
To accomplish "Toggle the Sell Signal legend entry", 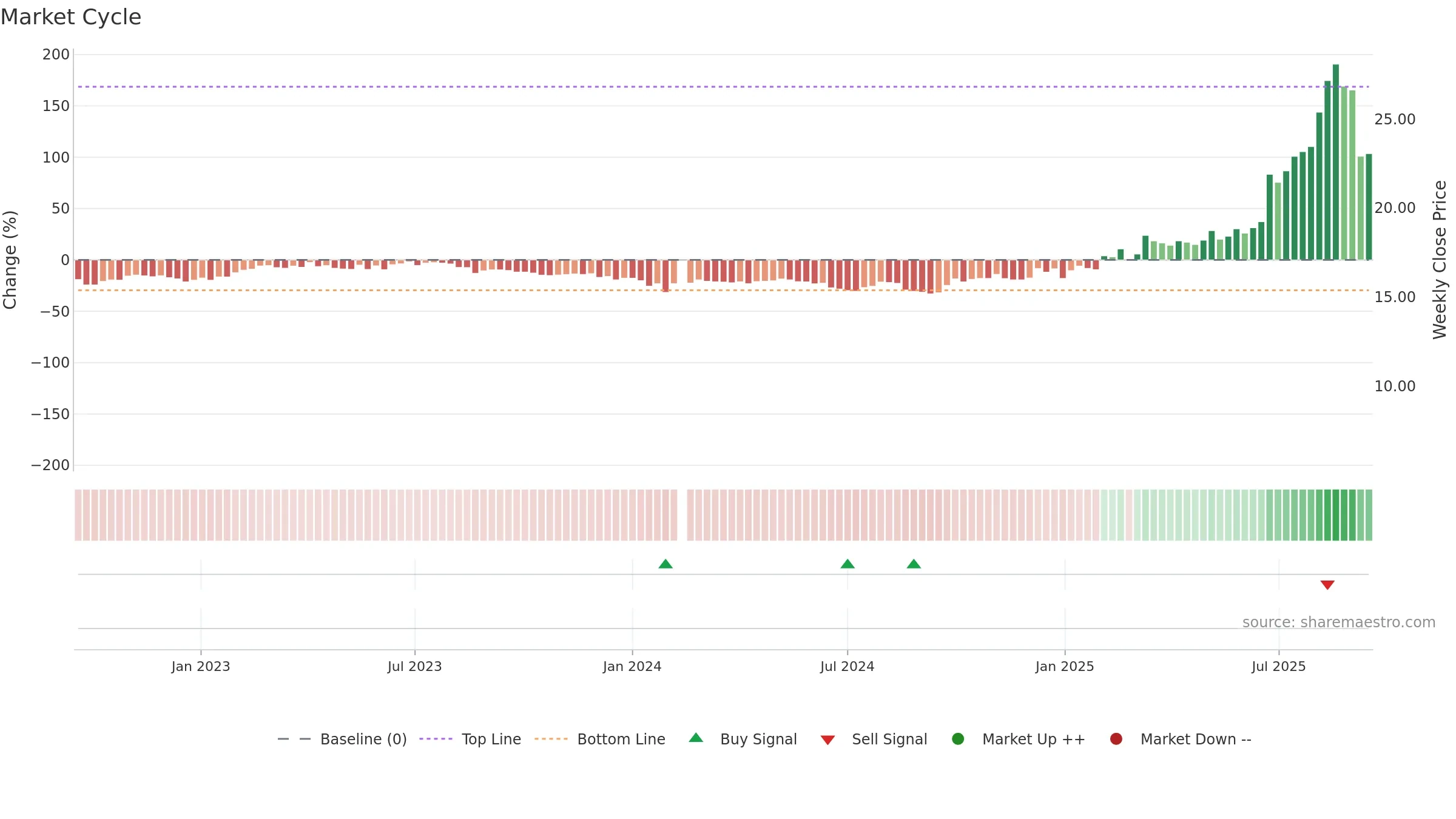I will click(x=874, y=739).
